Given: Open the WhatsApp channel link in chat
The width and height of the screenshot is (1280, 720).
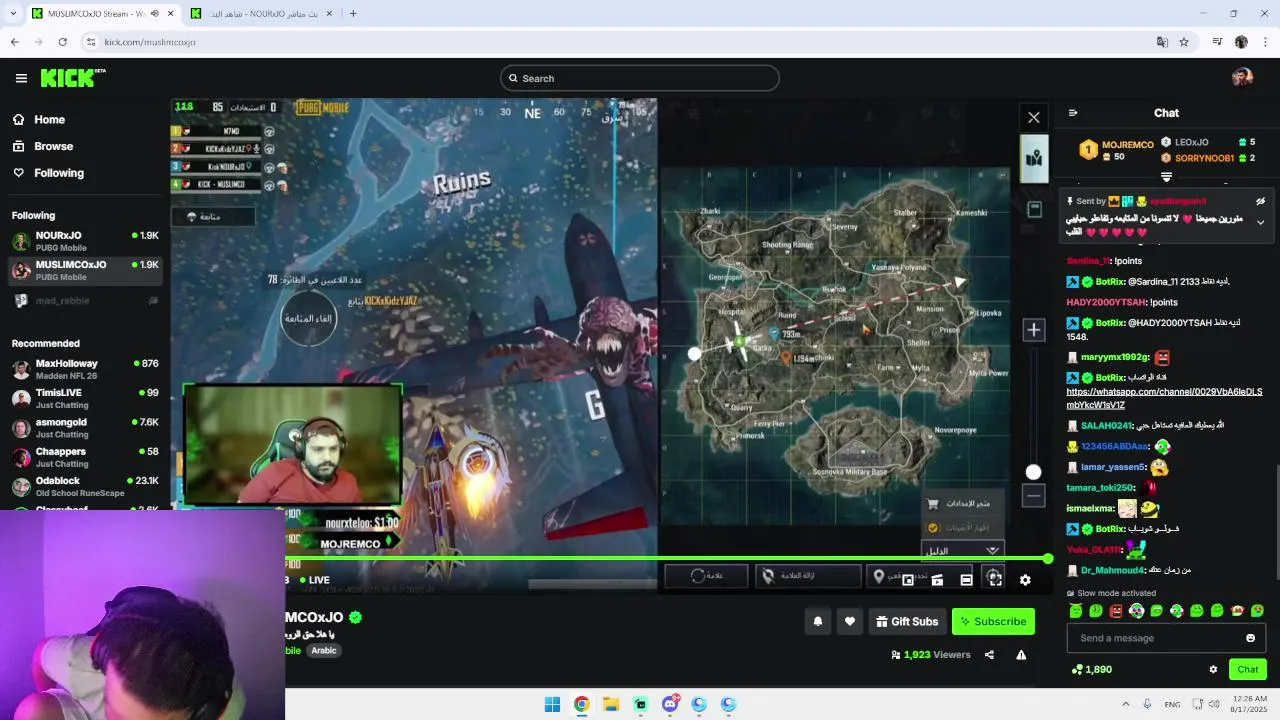Looking at the screenshot, I should pos(1164,398).
